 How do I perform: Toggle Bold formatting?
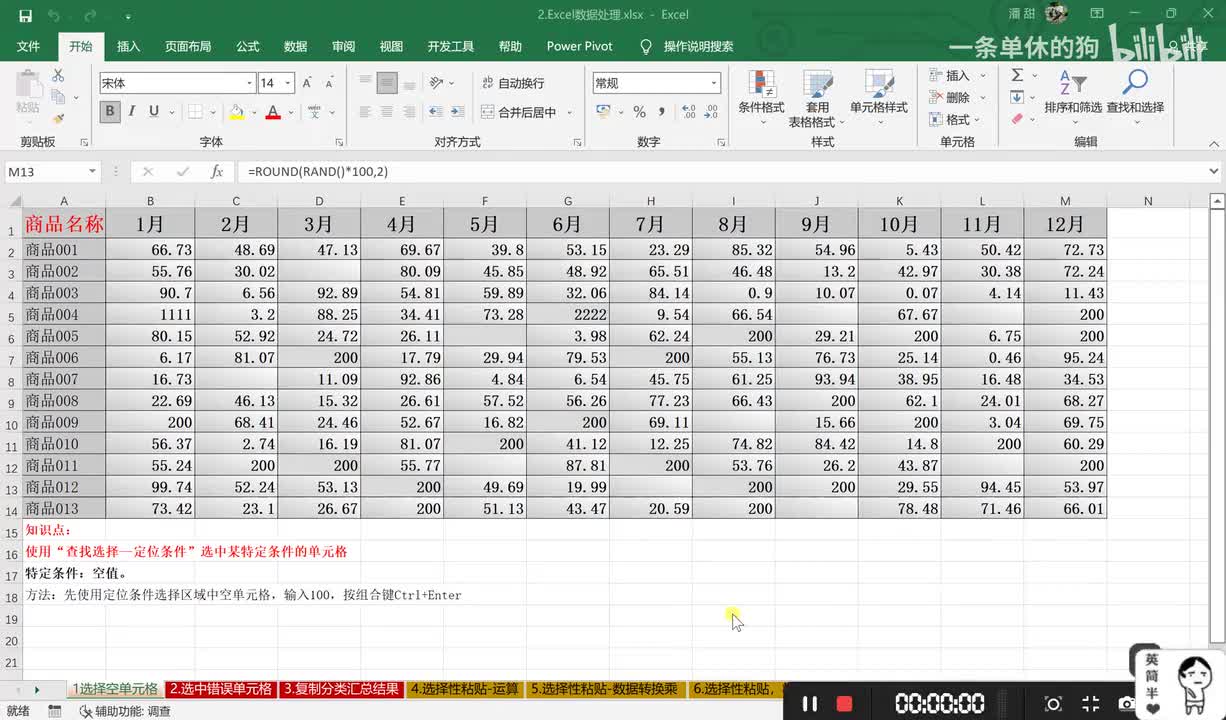tap(110, 112)
